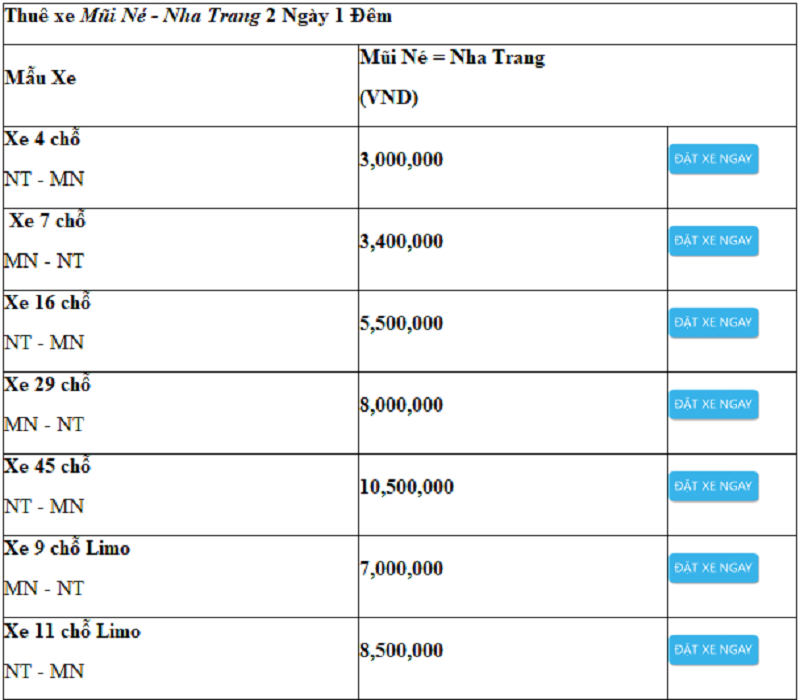This screenshot has width=800, height=700.
Task: Click the Xe 16 chỗ text
Action: point(47,303)
